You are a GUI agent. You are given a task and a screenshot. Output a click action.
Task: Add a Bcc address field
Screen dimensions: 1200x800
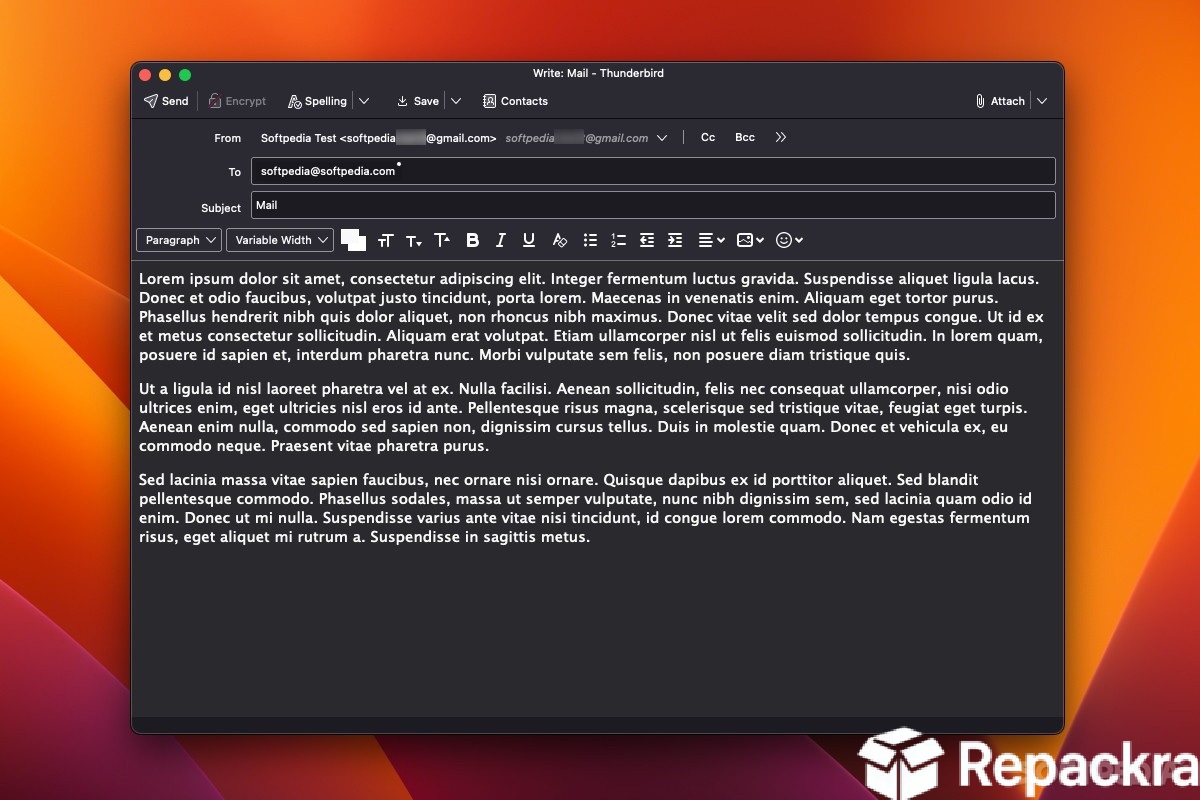pos(745,138)
